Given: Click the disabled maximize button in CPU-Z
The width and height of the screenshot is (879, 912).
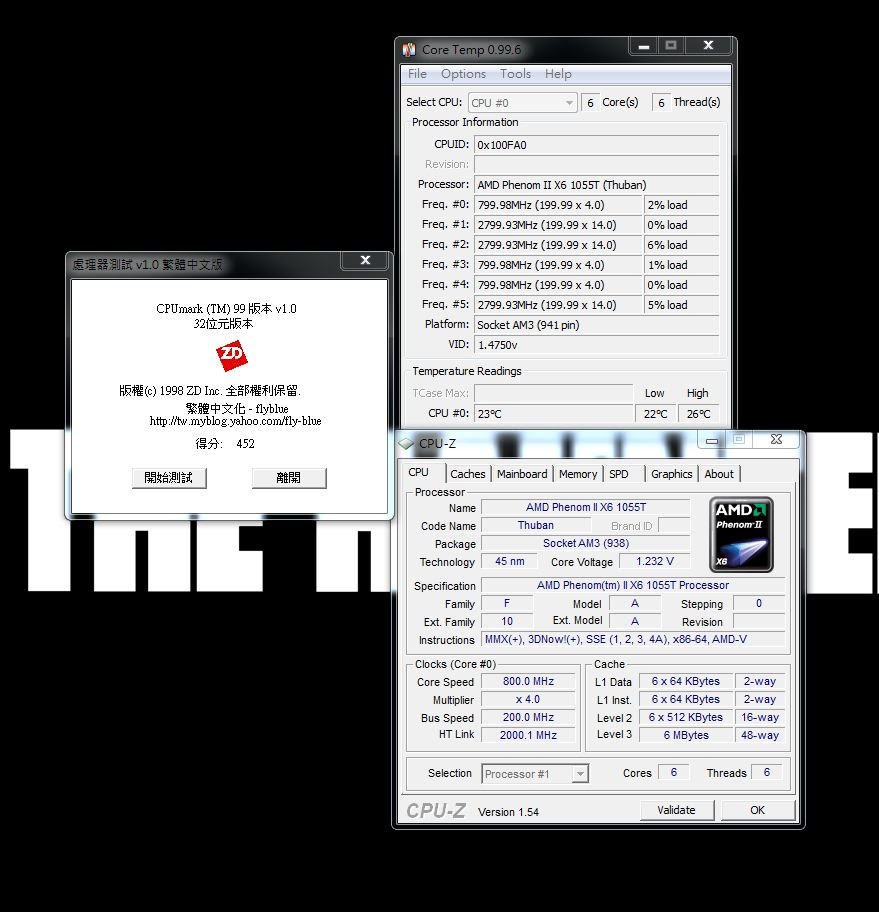Looking at the screenshot, I should tap(739, 440).
